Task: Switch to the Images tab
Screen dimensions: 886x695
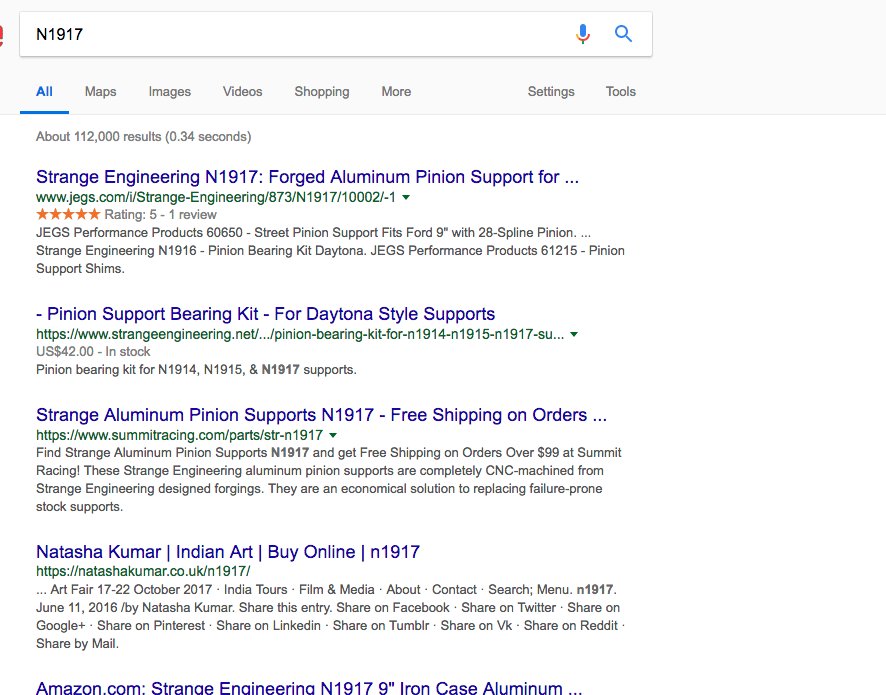Action: tap(170, 92)
